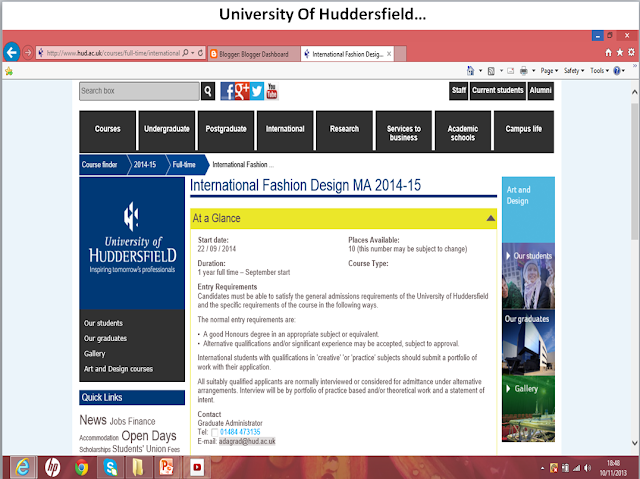Open the Twitter icon link
This screenshot has height=479, width=640.
257,91
